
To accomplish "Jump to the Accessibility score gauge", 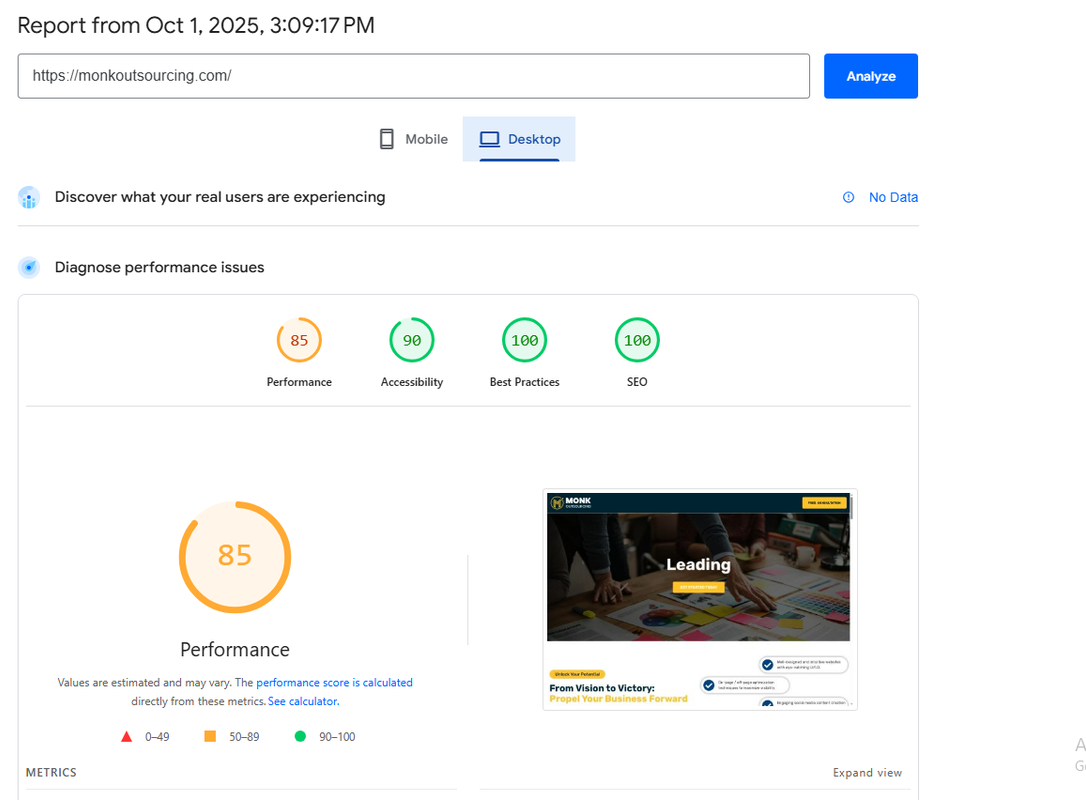I will pos(412,340).
